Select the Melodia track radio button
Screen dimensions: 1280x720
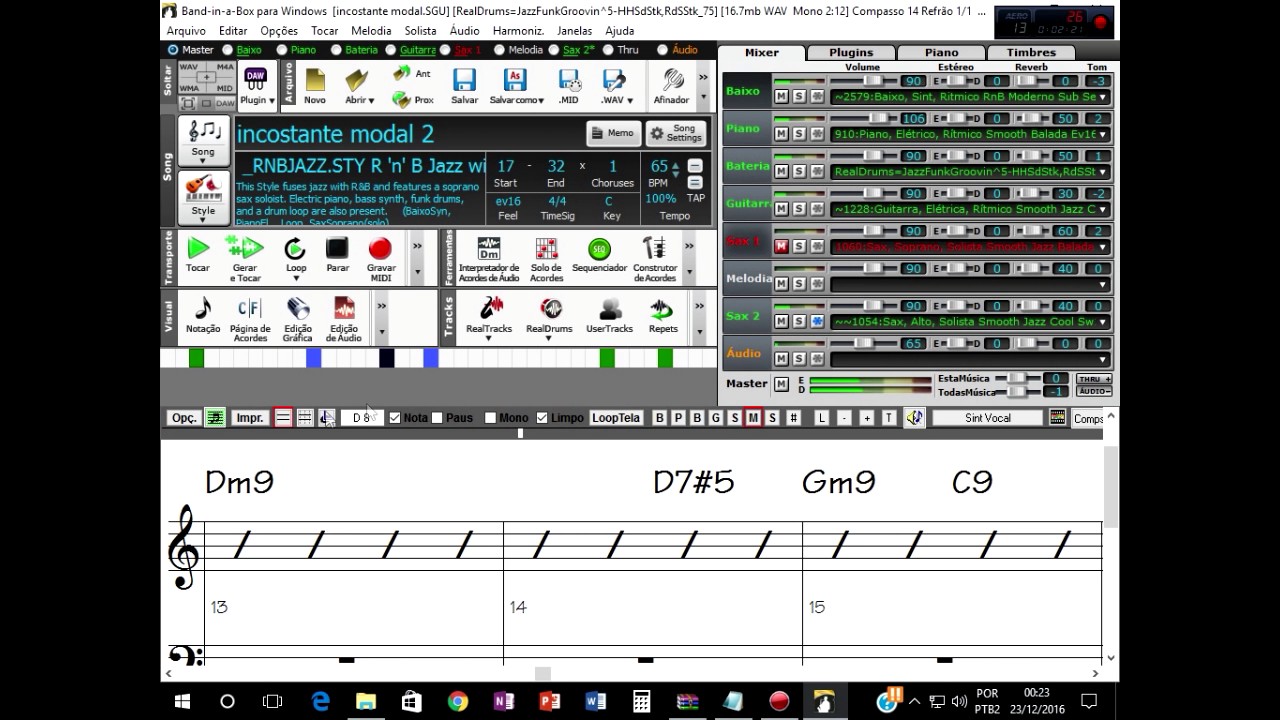pos(500,49)
